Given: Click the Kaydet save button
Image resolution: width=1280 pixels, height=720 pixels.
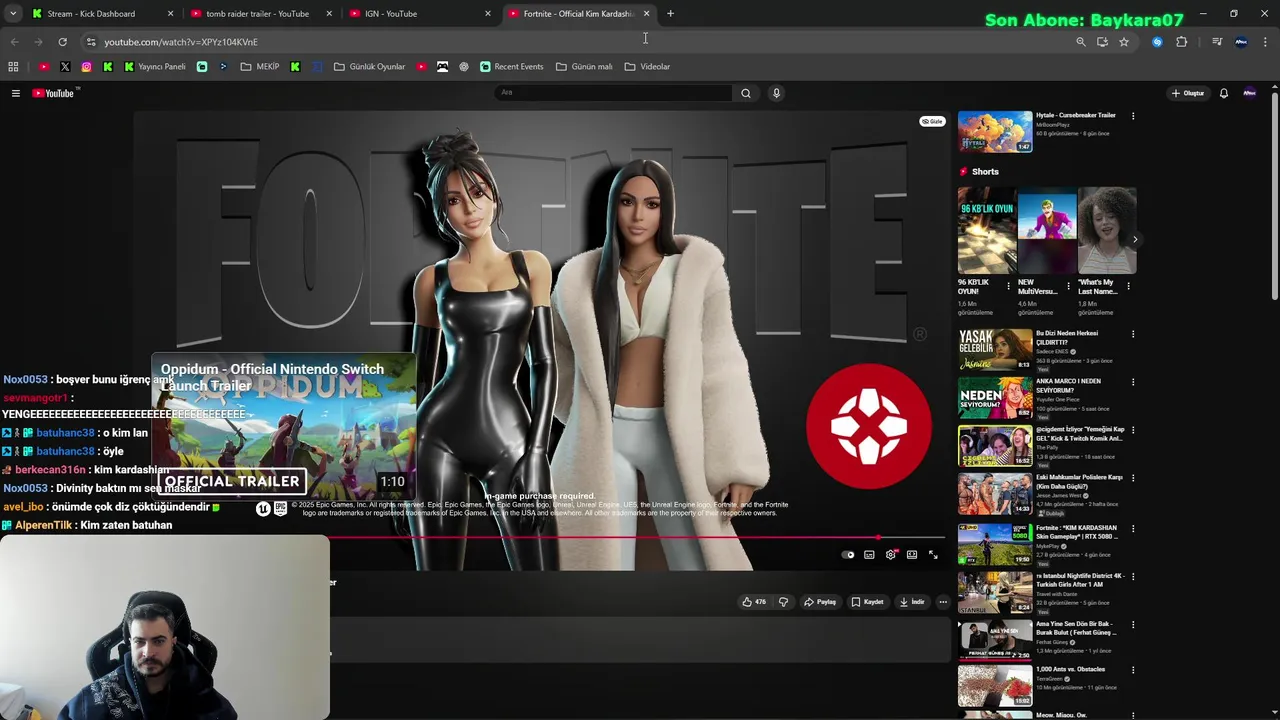Looking at the screenshot, I should click(x=867, y=602).
